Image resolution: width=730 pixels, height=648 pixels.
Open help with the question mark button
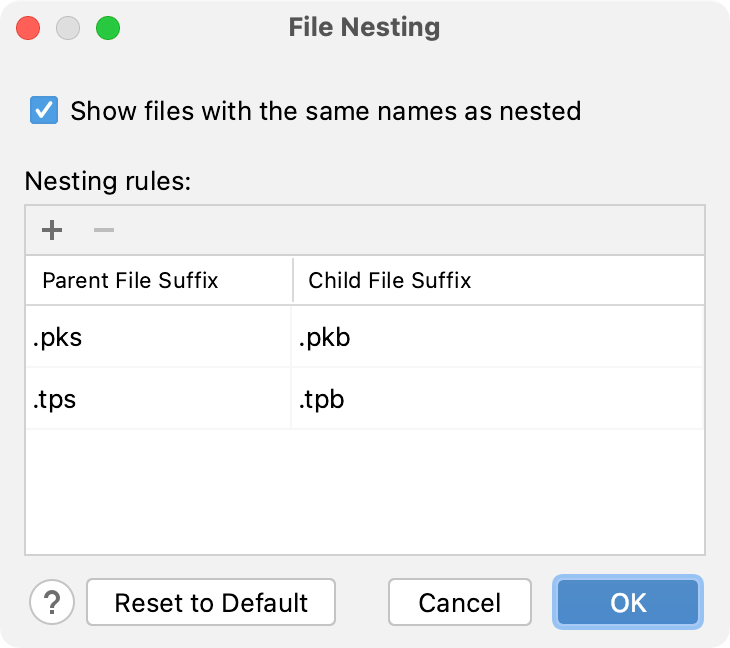[x=52, y=602]
